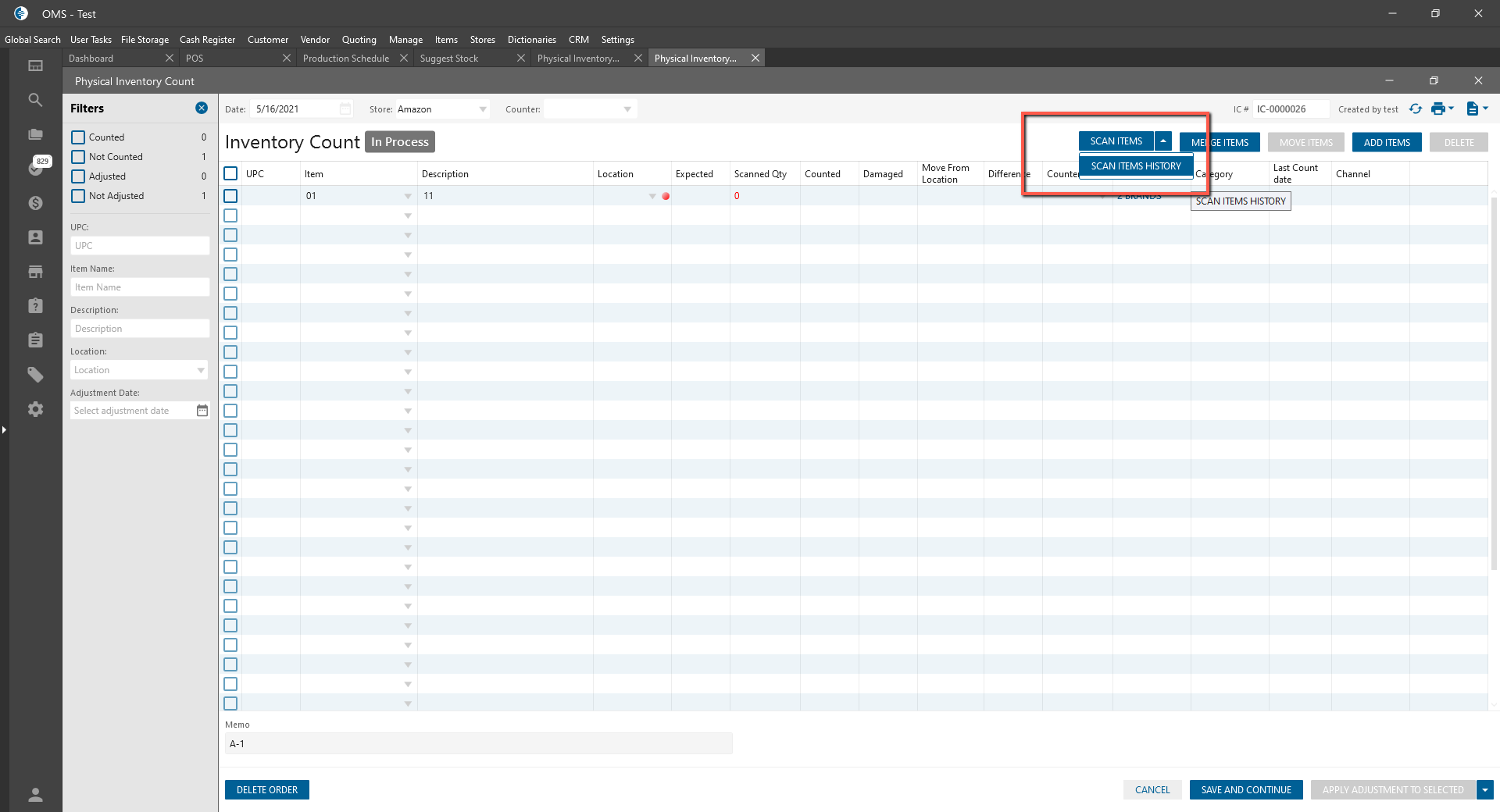This screenshot has height=812, width=1500.
Task: Close the Production Schedule tab
Action: click(403, 58)
